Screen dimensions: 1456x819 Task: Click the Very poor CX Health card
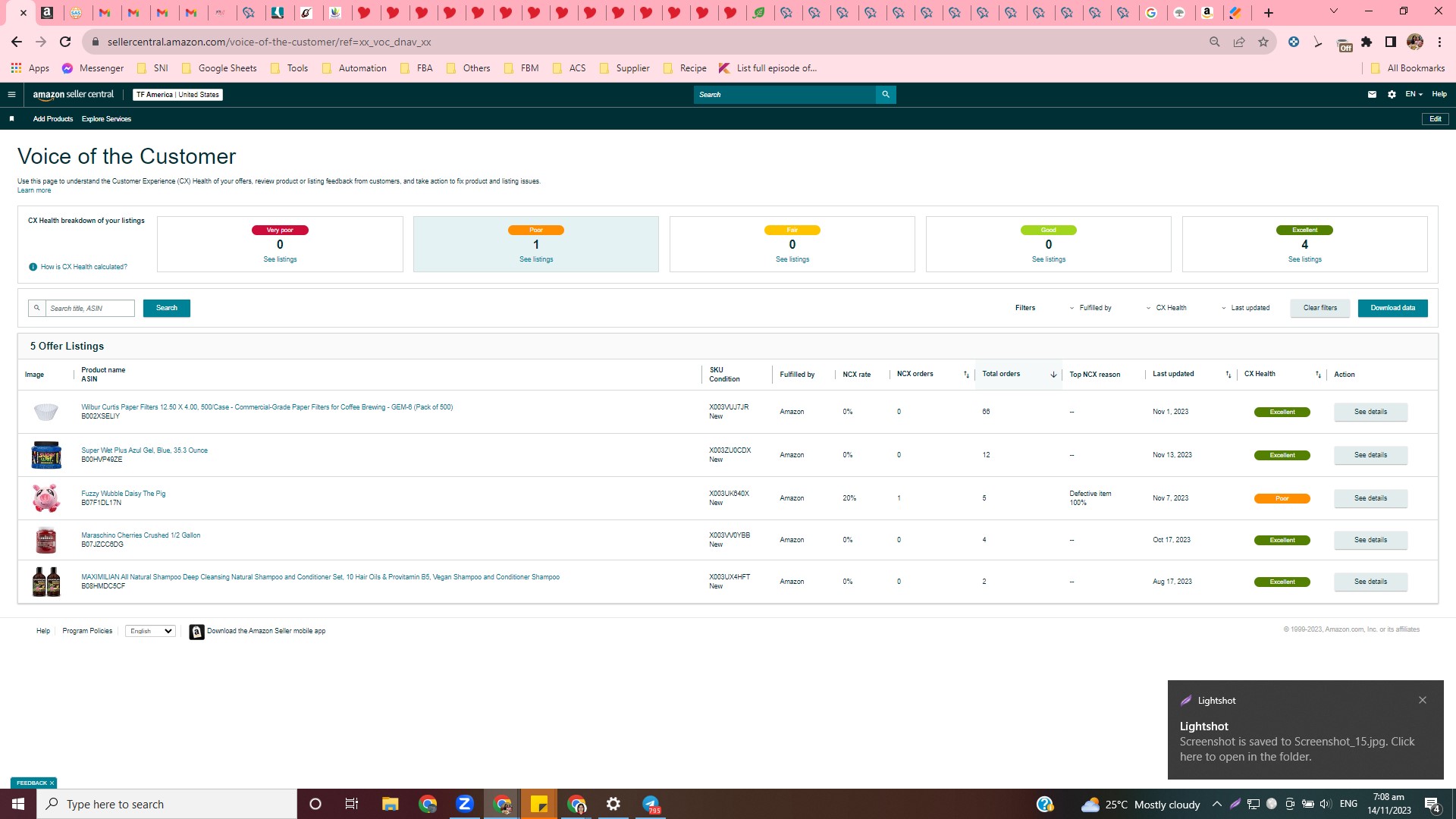pyautogui.click(x=280, y=244)
